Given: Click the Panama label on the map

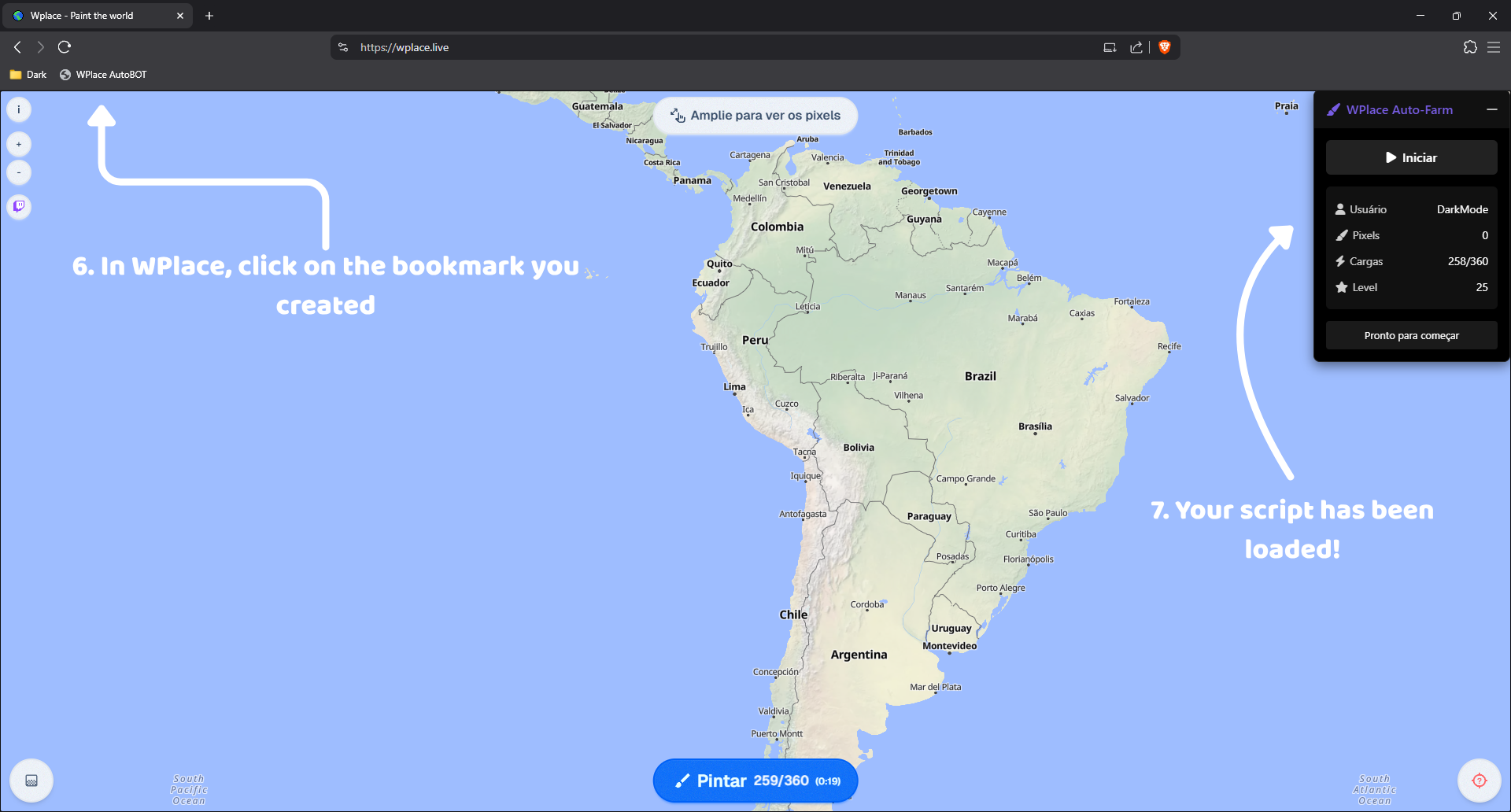Looking at the screenshot, I should [x=693, y=180].
